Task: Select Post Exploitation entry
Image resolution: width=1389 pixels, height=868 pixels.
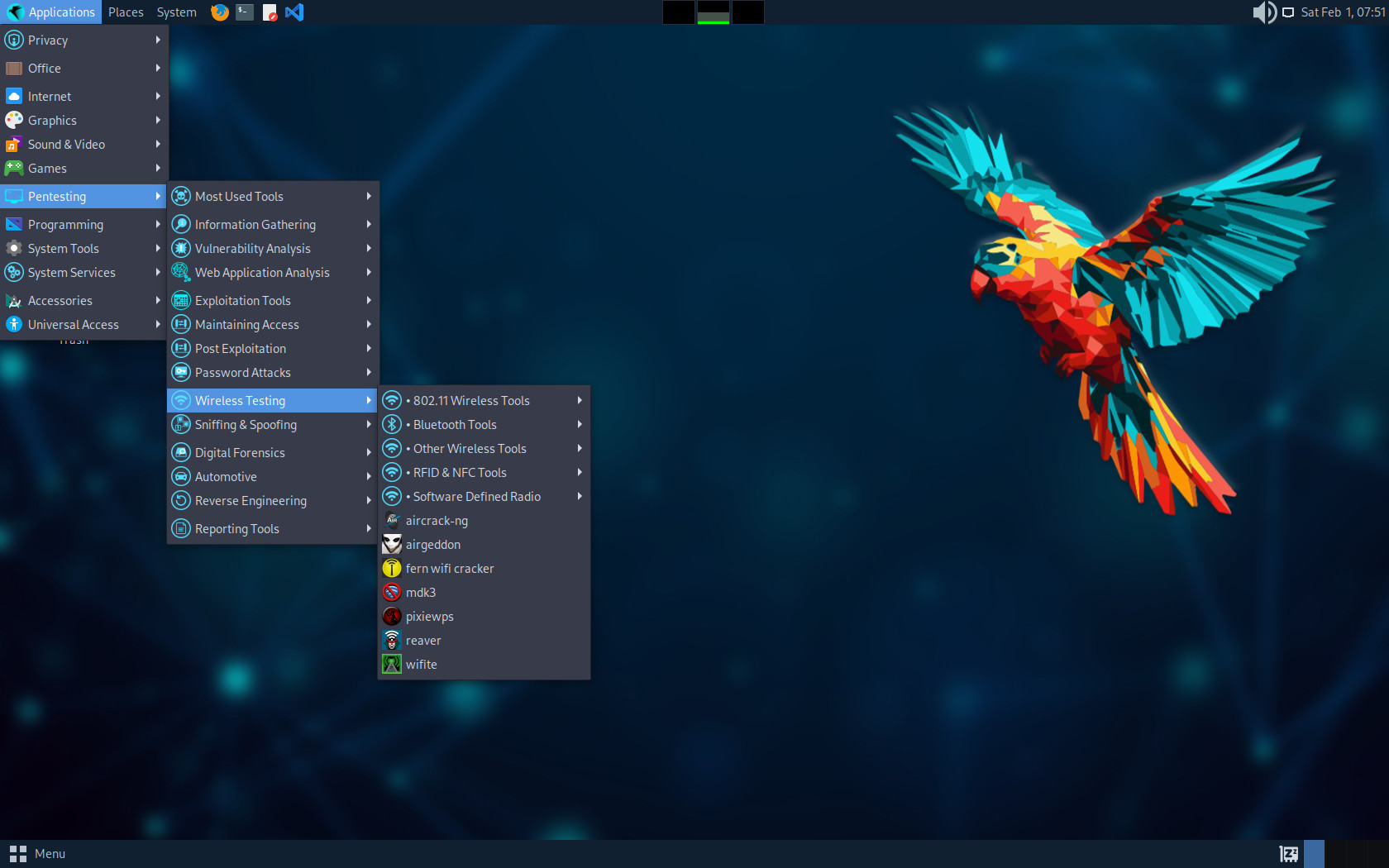Action: click(272, 349)
